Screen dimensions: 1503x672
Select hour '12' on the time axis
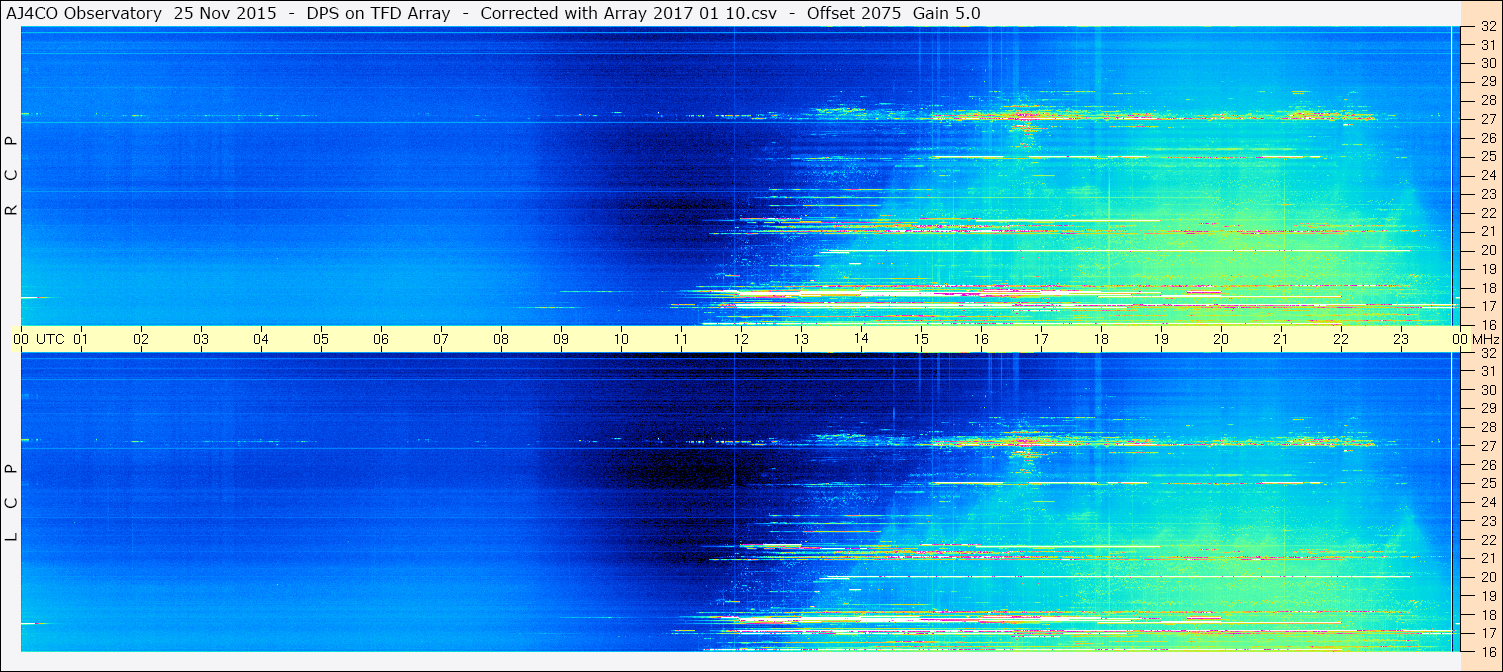(x=741, y=339)
